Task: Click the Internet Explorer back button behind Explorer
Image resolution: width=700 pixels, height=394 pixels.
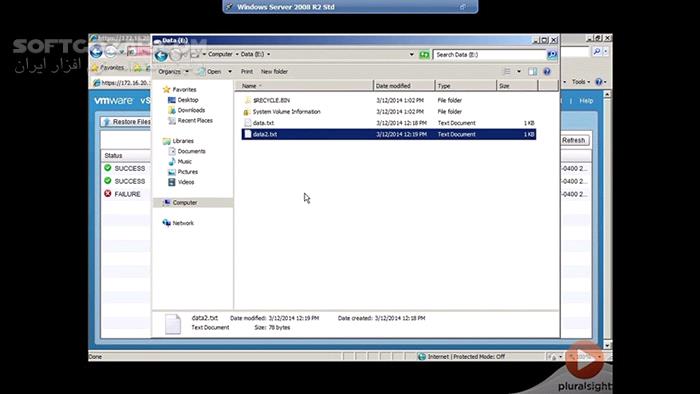Action: point(96,52)
